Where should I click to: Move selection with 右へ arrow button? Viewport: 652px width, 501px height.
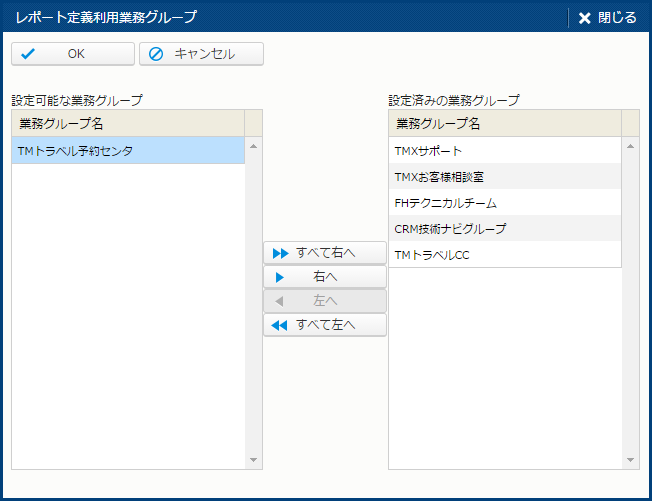click(324, 277)
